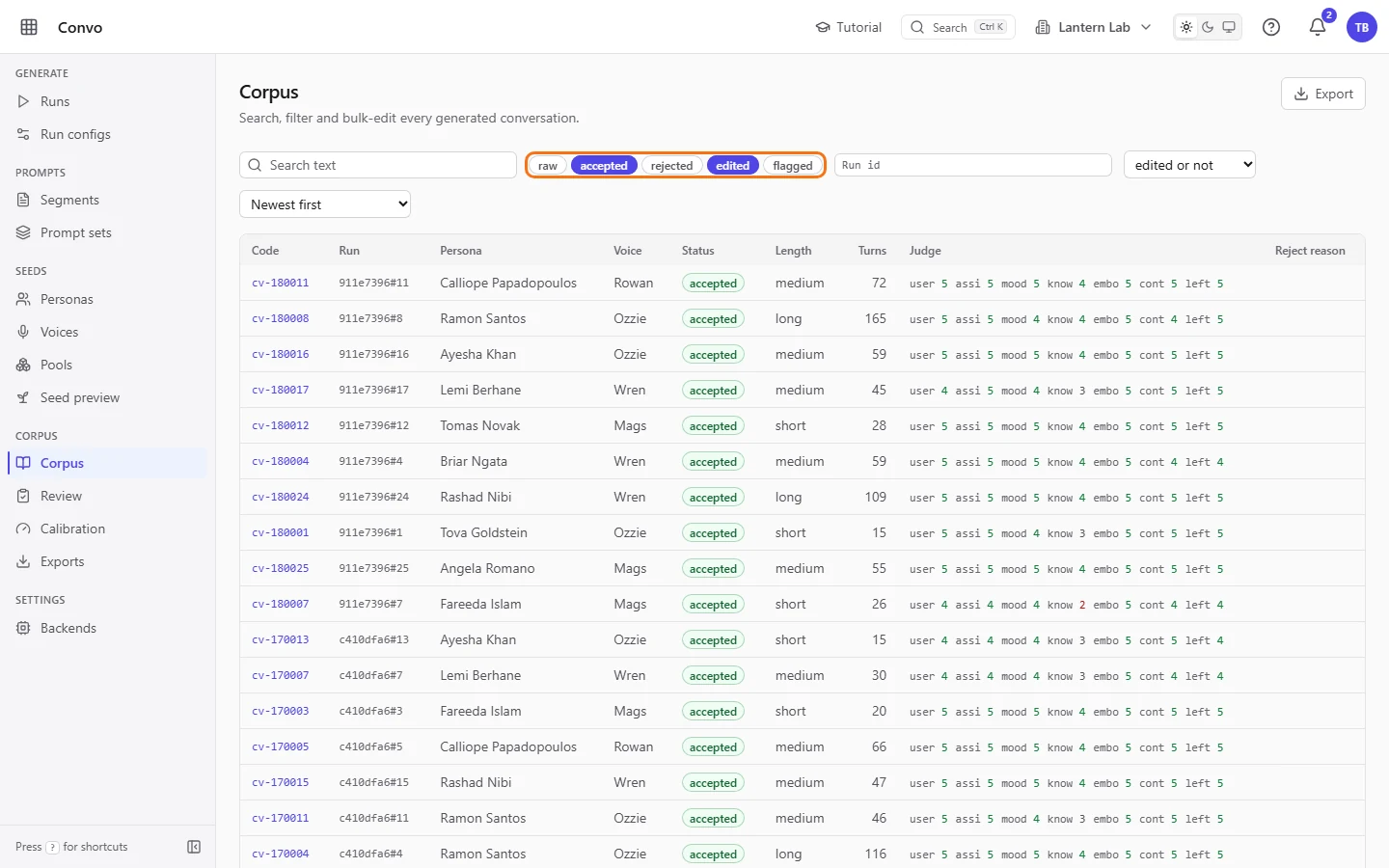Click the Exports download icon in sidebar
This screenshot has height=868, width=1389.
[23, 561]
